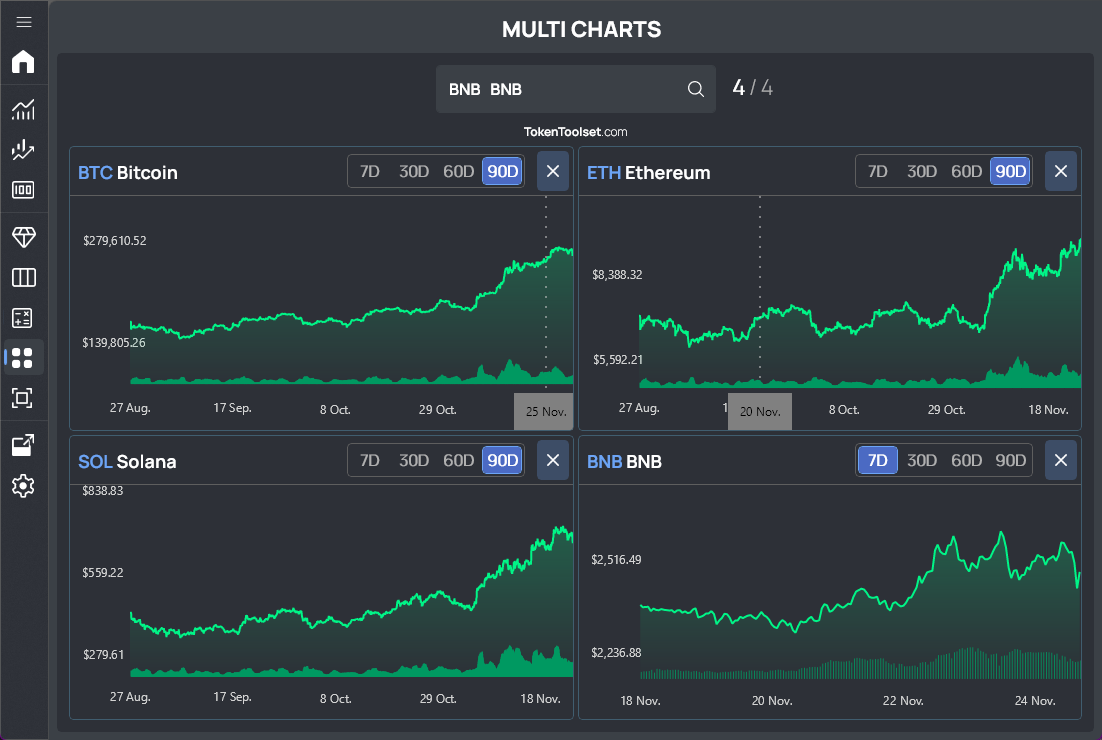Click the $279.61 Solana price label
Image resolution: width=1102 pixels, height=740 pixels.
click(103, 655)
